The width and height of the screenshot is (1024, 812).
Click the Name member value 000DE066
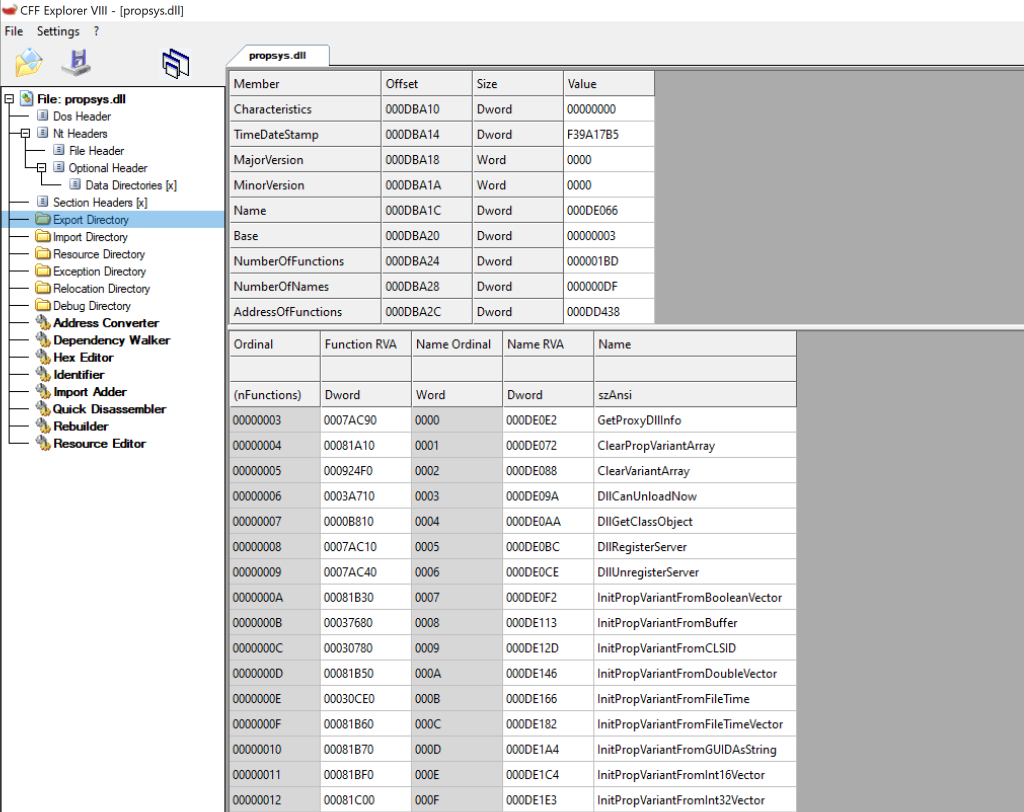click(x=609, y=210)
